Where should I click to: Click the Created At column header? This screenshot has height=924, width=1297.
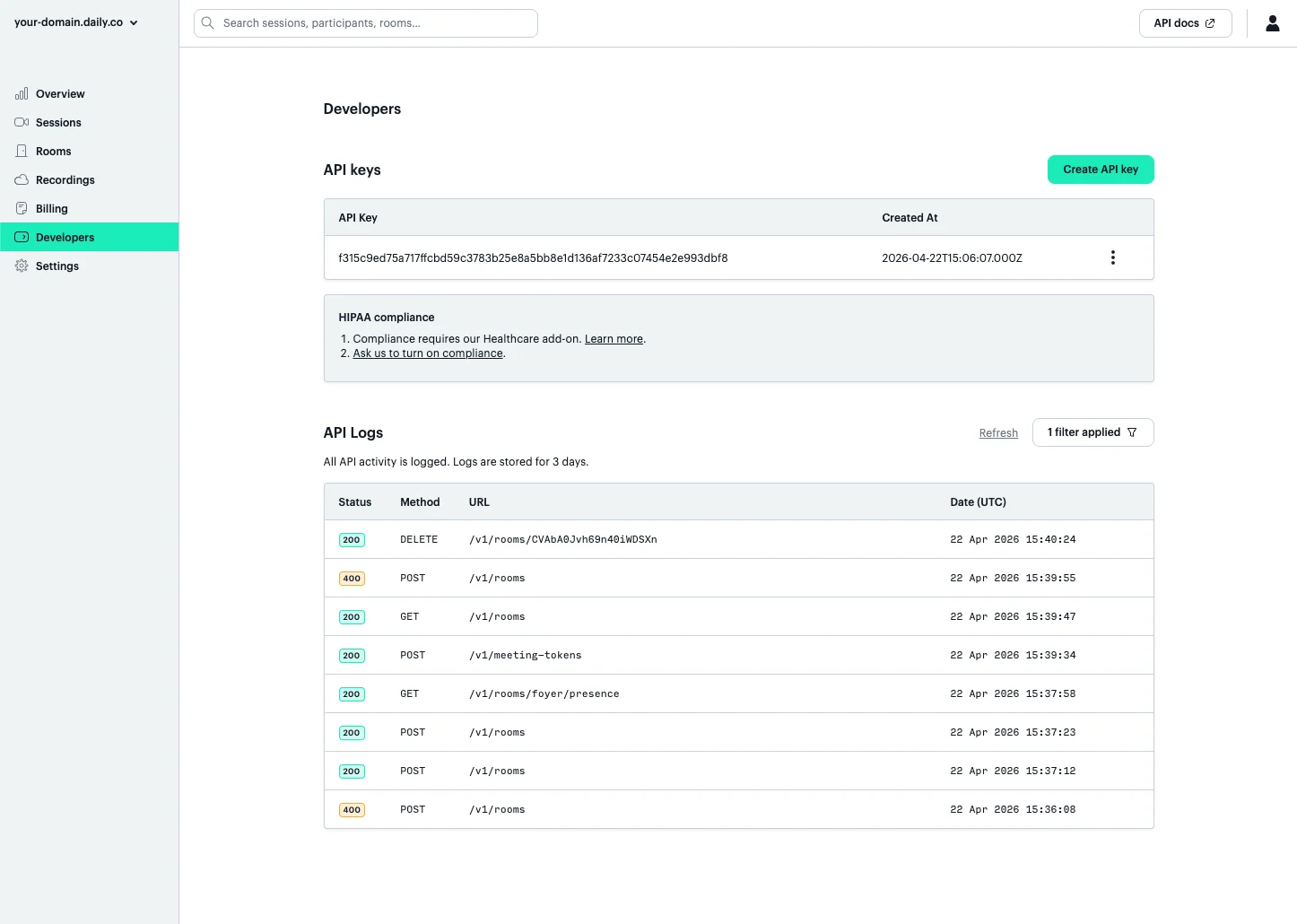[x=910, y=218]
